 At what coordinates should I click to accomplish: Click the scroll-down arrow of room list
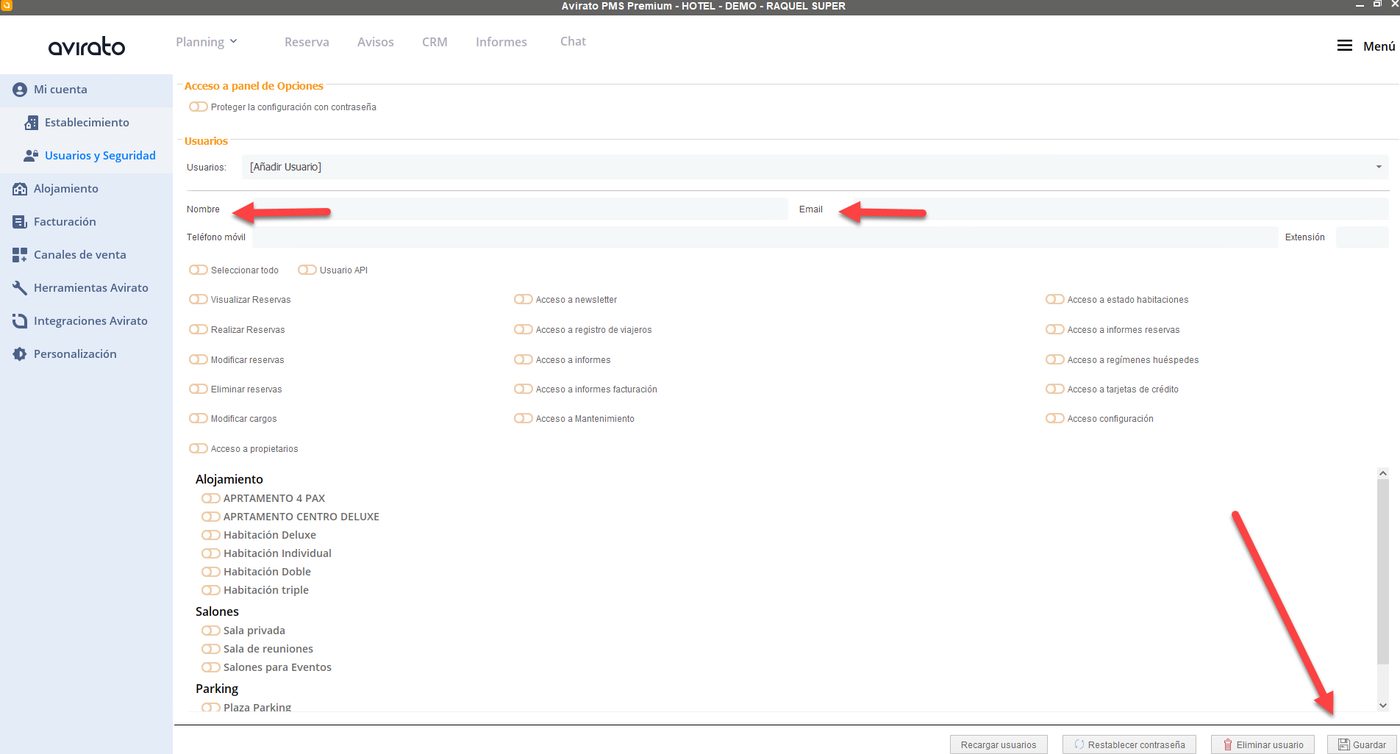[x=1383, y=705]
